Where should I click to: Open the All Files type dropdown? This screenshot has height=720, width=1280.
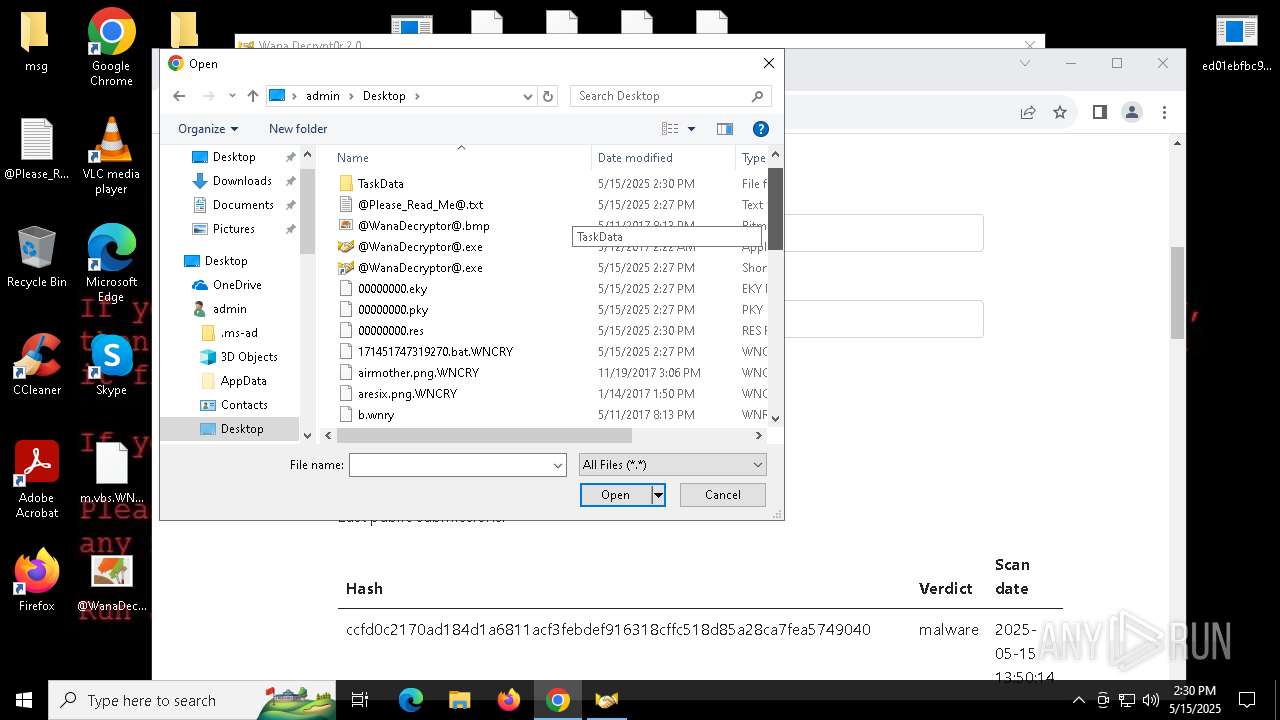(x=673, y=464)
